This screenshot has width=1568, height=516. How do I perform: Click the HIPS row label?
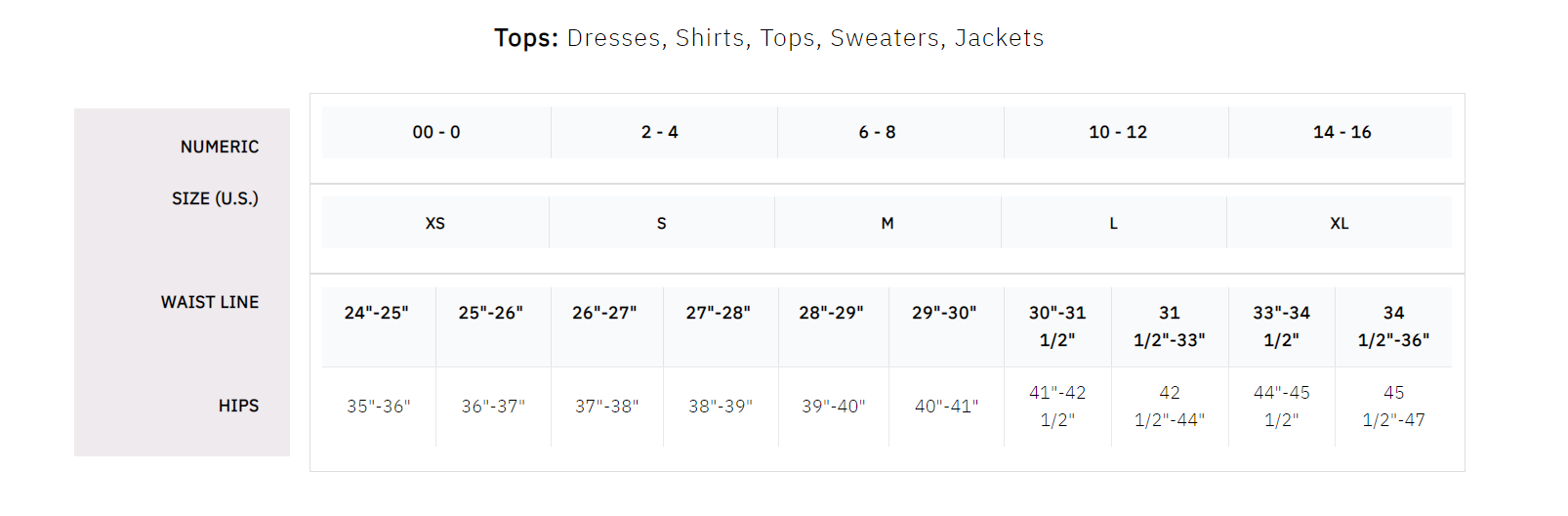238,406
